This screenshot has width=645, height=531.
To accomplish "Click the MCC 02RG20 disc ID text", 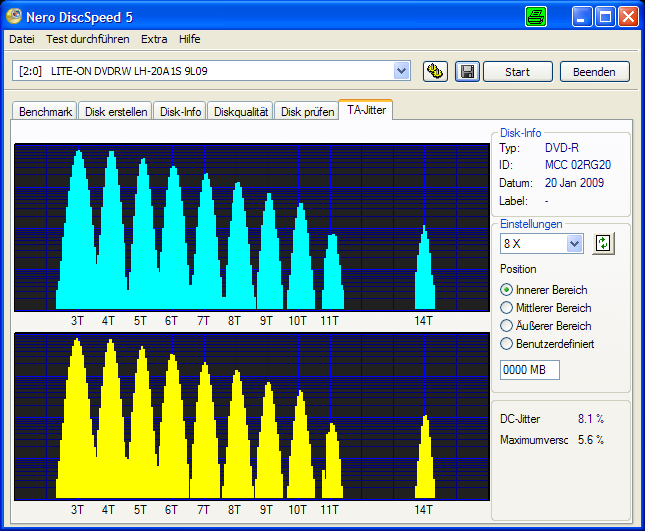I will [x=578, y=165].
